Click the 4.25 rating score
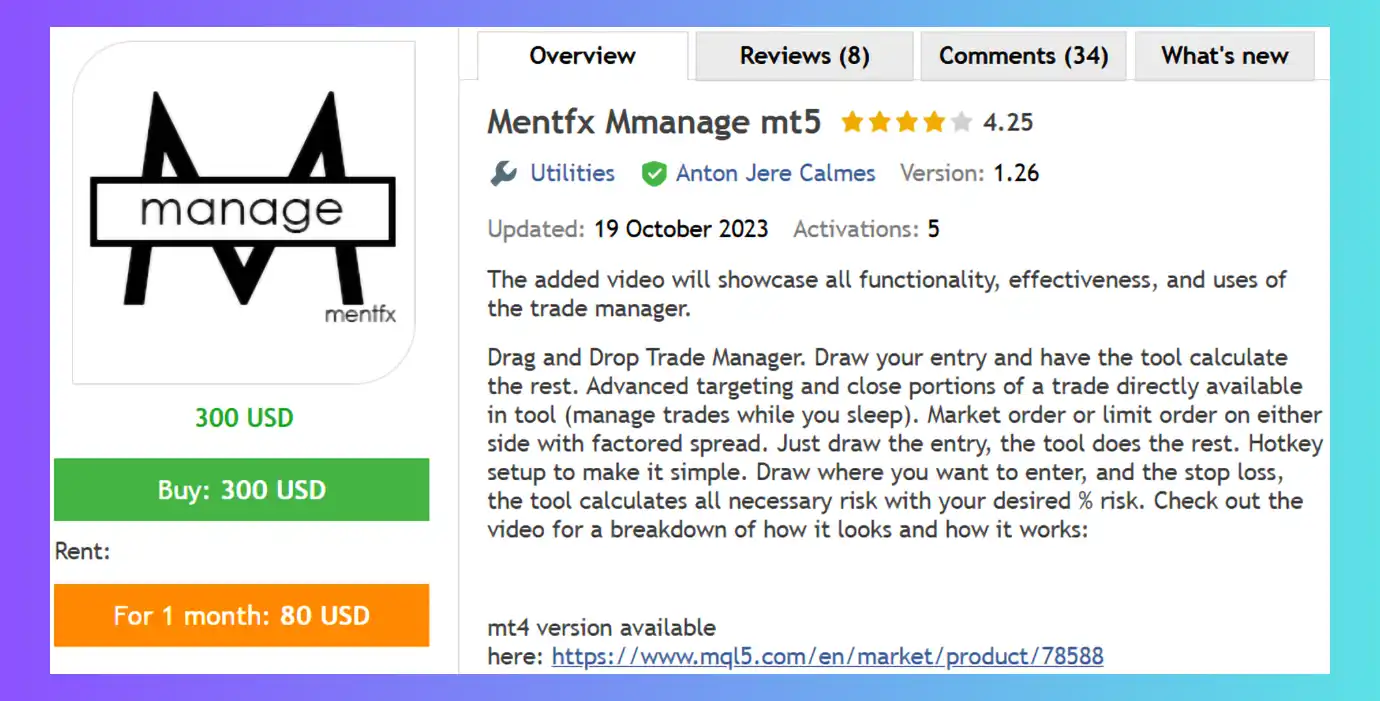The height and width of the screenshot is (701, 1380). point(1008,123)
